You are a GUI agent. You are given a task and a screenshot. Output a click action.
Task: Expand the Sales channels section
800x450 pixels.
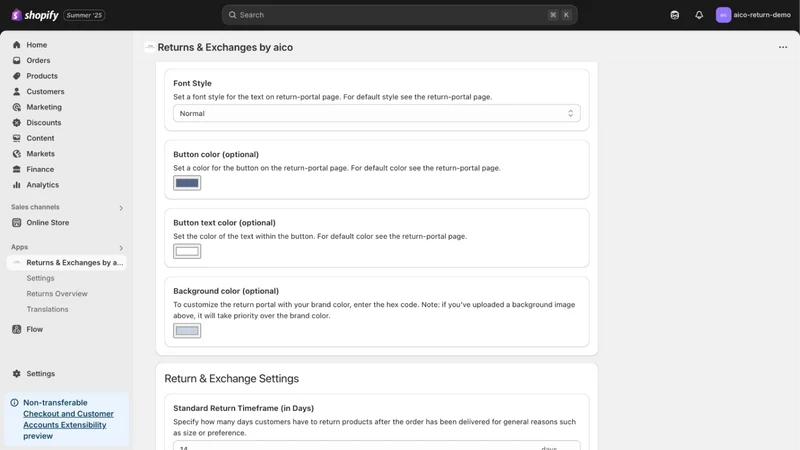[x=121, y=208]
